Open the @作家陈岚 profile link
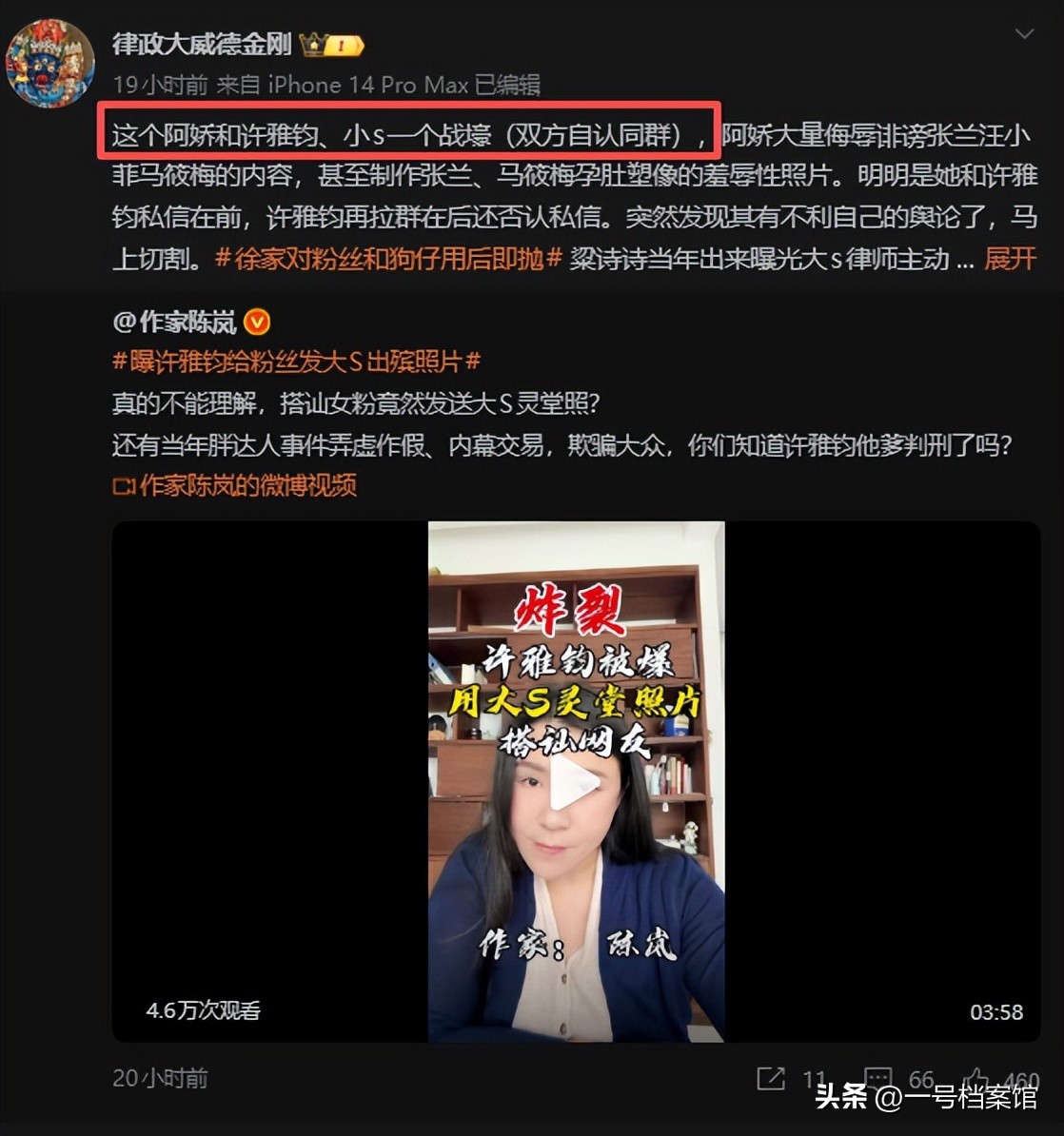The width and height of the screenshot is (1064, 1136). (x=175, y=322)
